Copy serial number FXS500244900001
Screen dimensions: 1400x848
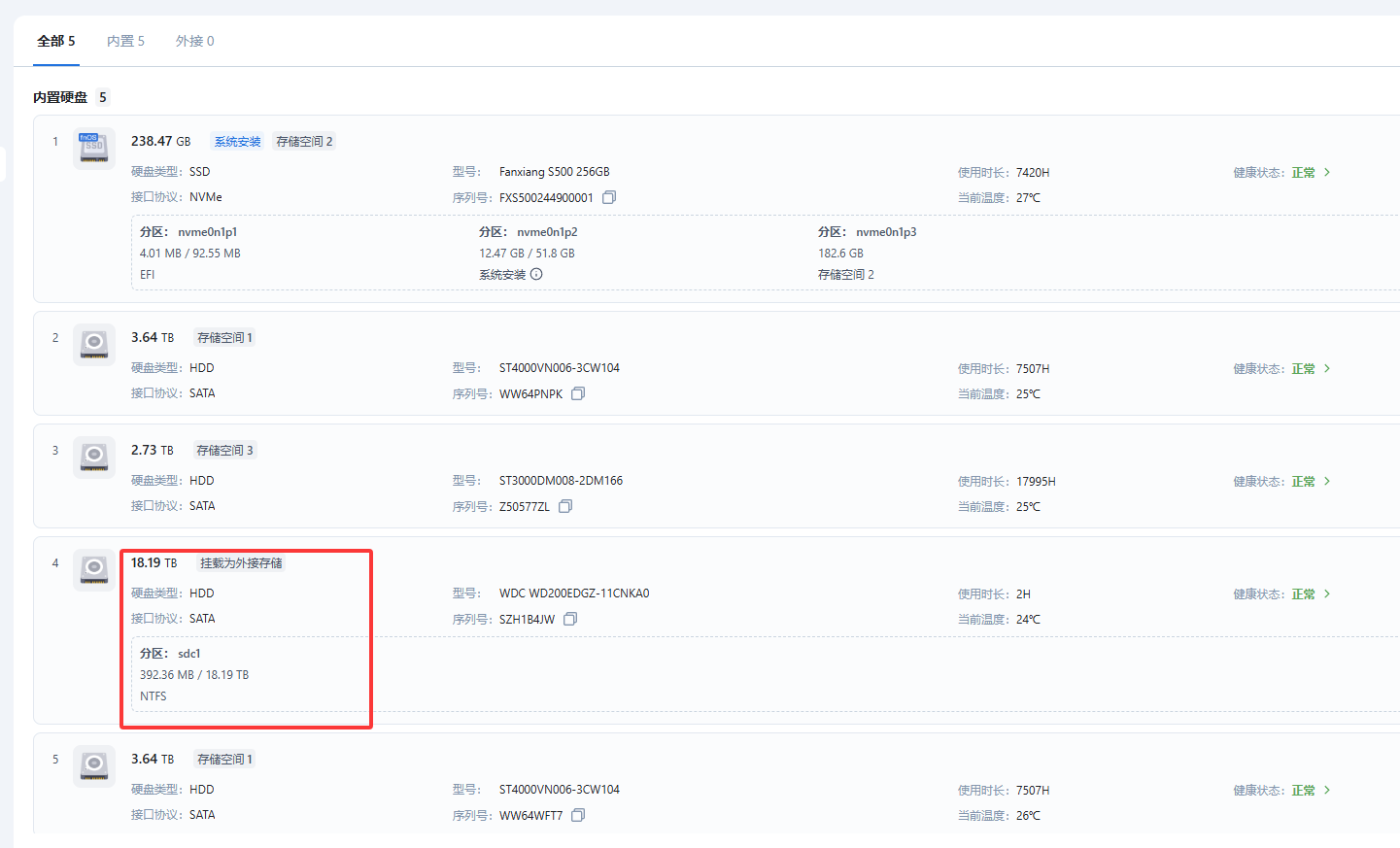(x=609, y=197)
